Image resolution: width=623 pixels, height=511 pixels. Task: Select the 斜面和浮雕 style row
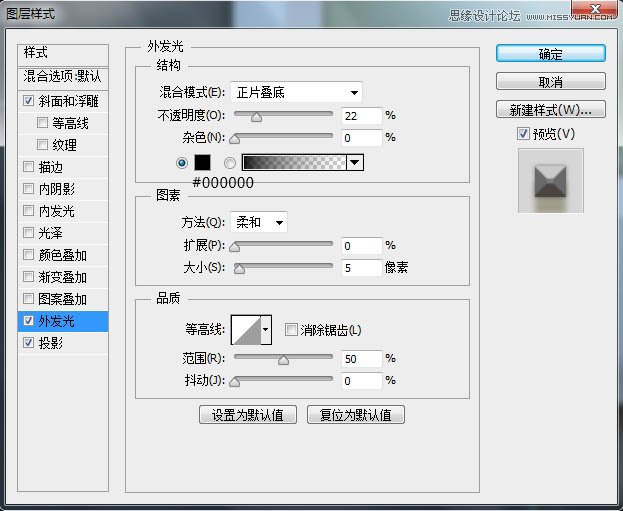(x=63, y=101)
